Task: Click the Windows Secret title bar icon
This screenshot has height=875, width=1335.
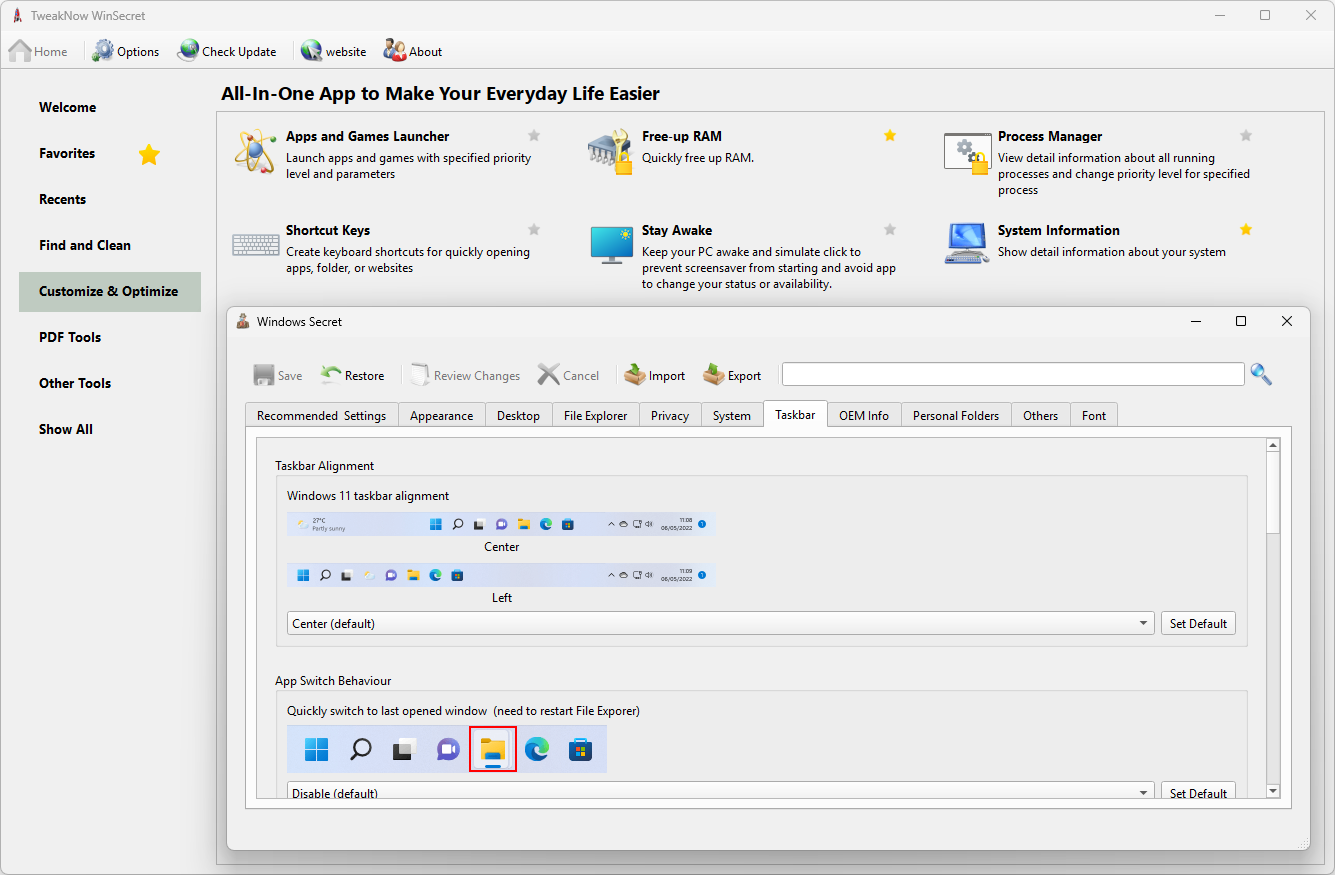Action: point(243,321)
